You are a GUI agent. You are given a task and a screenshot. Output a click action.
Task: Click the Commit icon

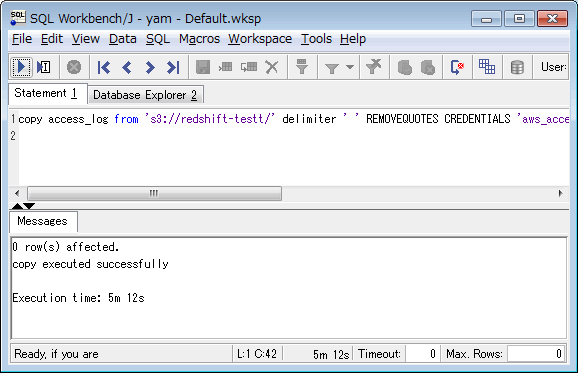pyautogui.click(x=405, y=67)
